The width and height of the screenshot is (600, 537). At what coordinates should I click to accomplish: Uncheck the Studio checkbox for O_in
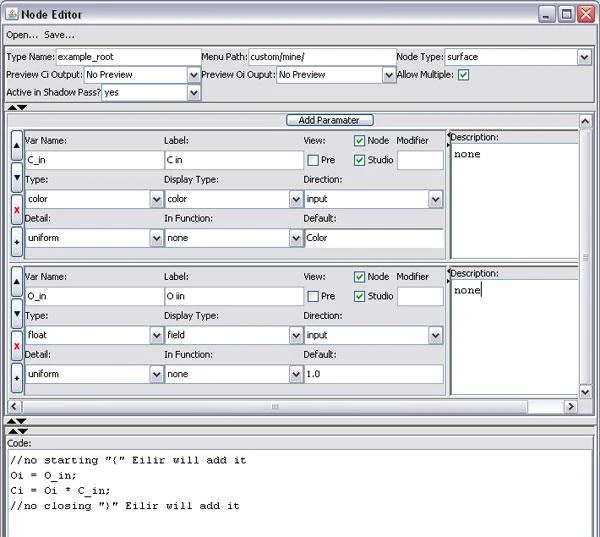click(x=360, y=296)
